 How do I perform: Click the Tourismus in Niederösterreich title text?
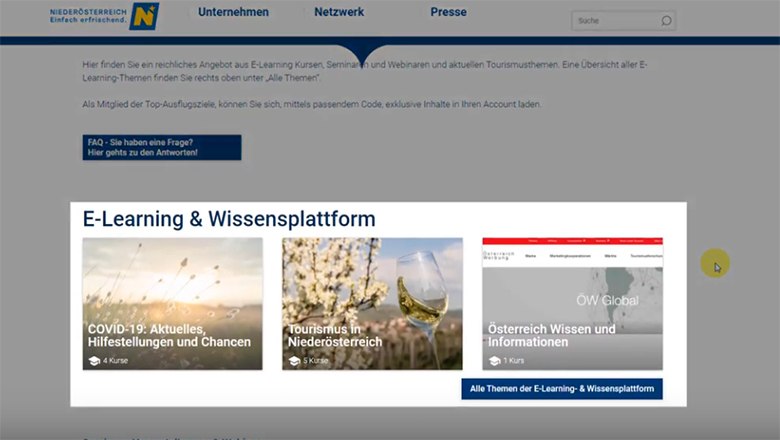[x=335, y=336]
